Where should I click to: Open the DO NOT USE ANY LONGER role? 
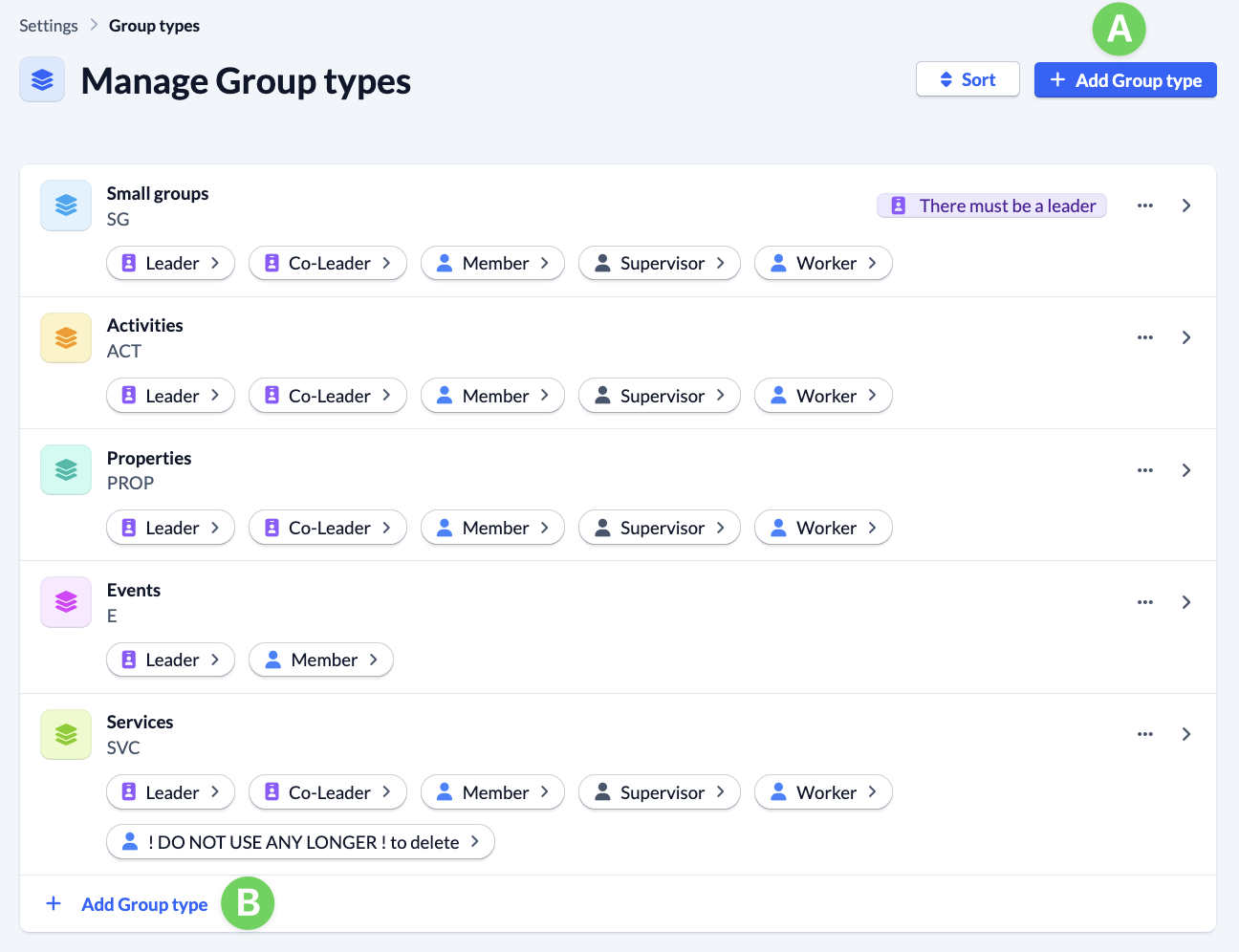point(300,842)
